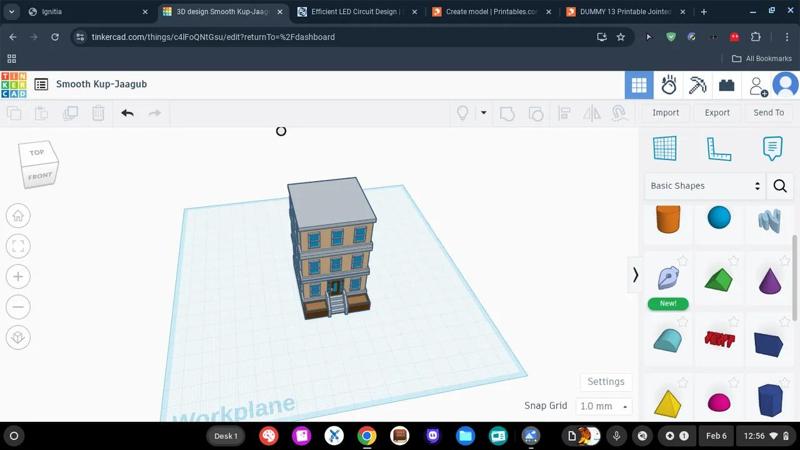Image resolution: width=800 pixels, height=450 pixels.
Task: Click the Export button
Action: point(717,113)
